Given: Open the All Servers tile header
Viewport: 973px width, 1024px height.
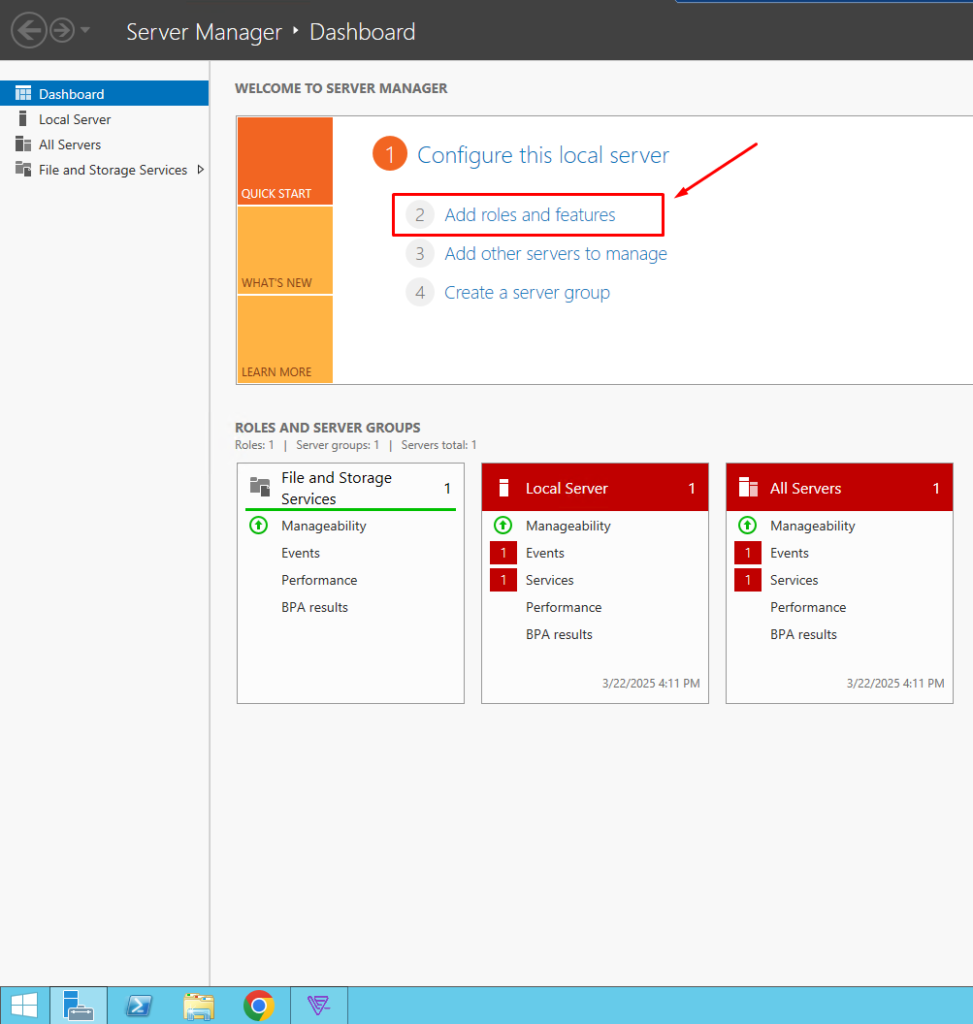Looking at the screenshot, I should tap(839, 488).
